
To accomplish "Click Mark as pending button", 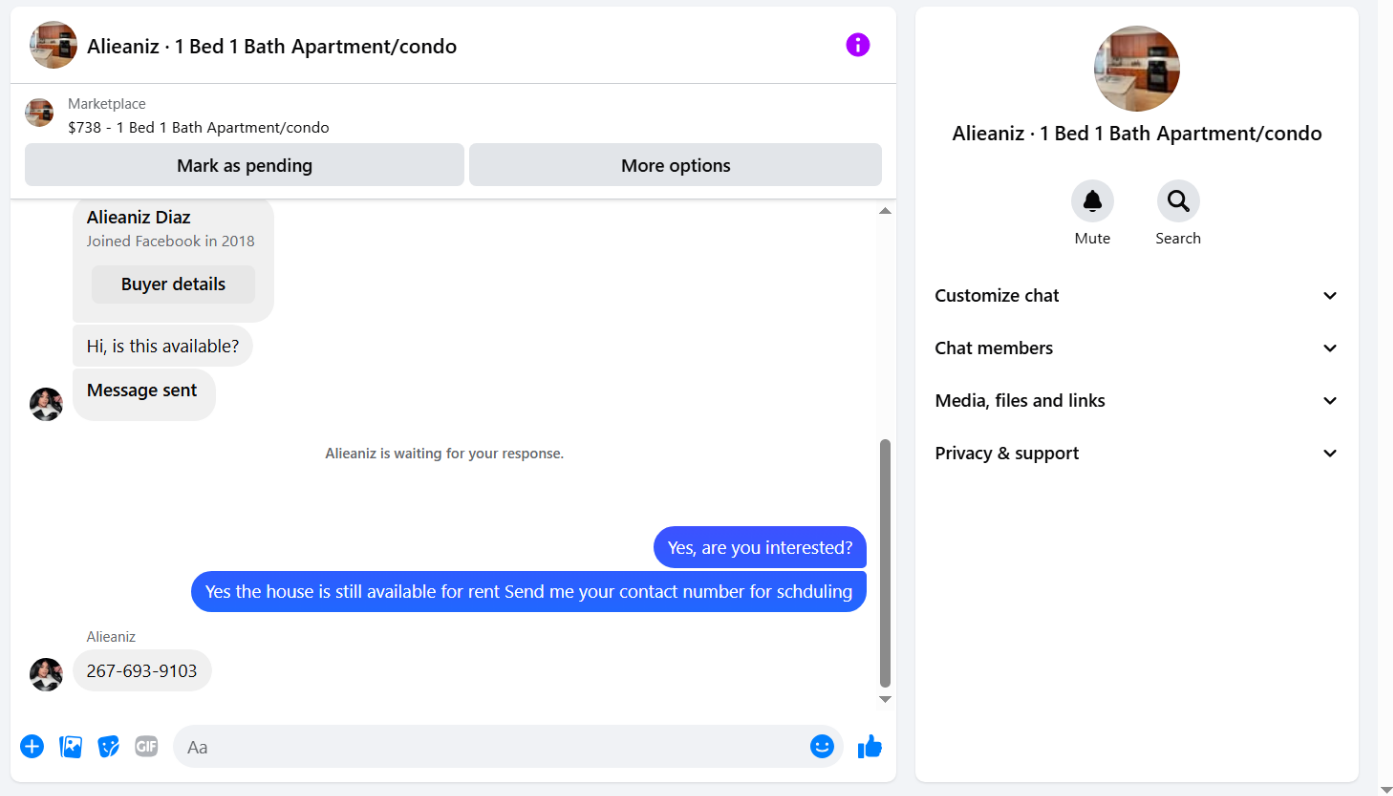I will (x=245, y=165).
